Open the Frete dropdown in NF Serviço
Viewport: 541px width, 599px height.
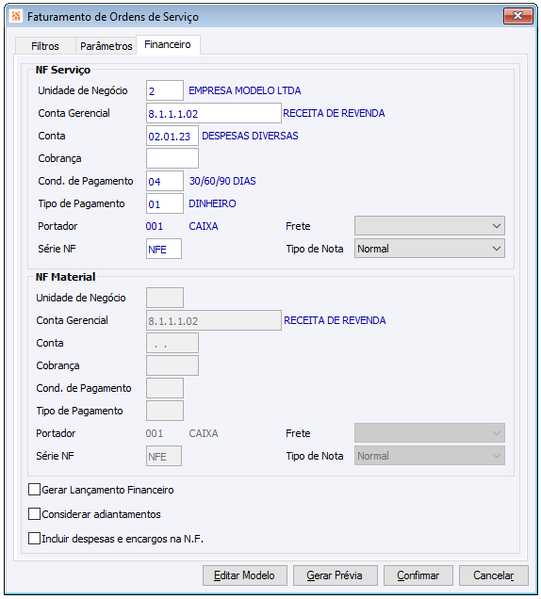coord(429,226)
